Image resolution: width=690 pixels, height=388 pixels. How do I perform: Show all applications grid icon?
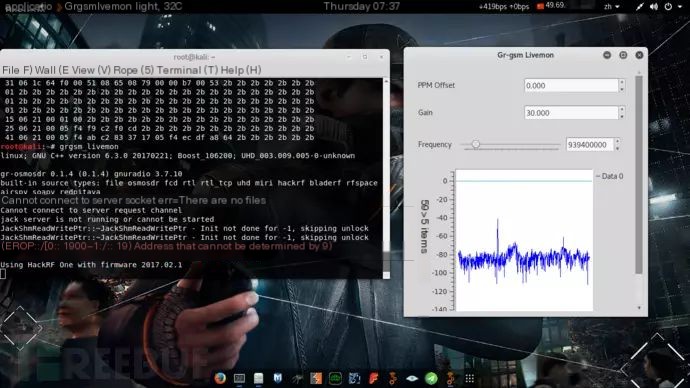pos(470,378)
